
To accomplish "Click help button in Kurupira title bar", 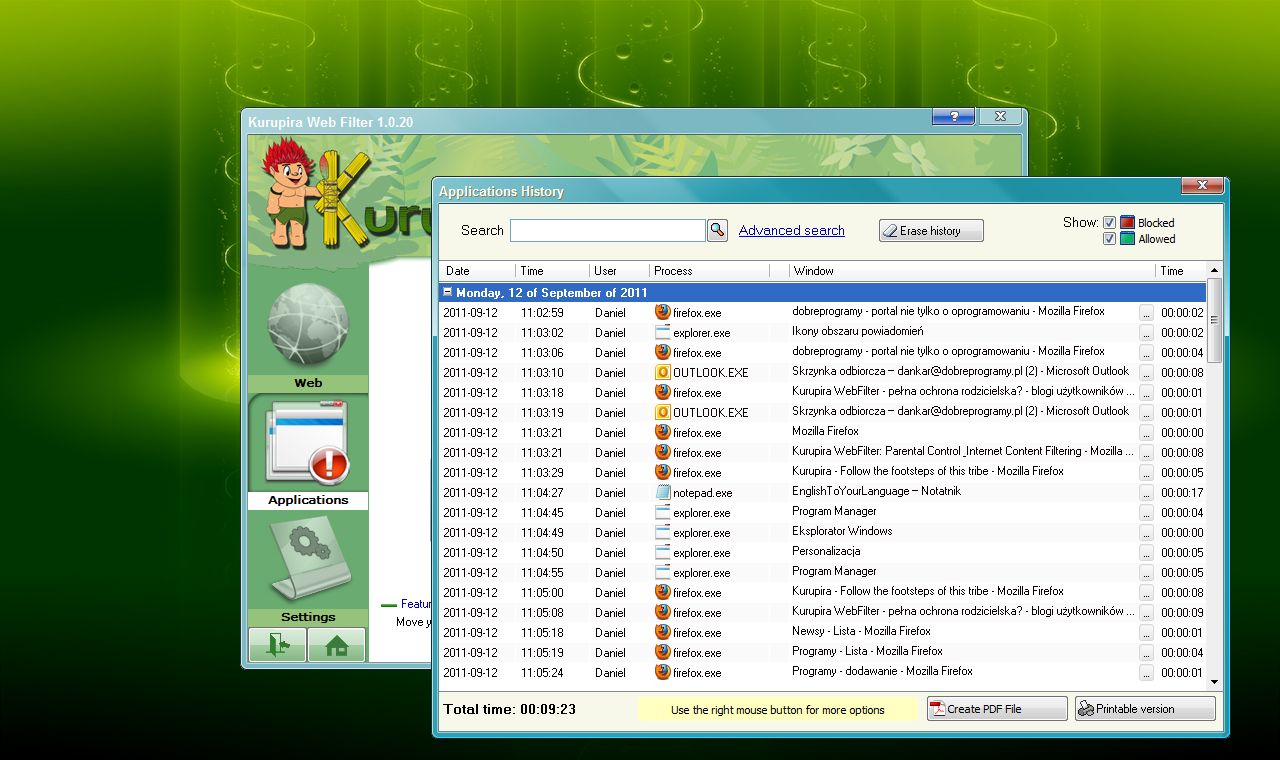I will tap(953, 117).
